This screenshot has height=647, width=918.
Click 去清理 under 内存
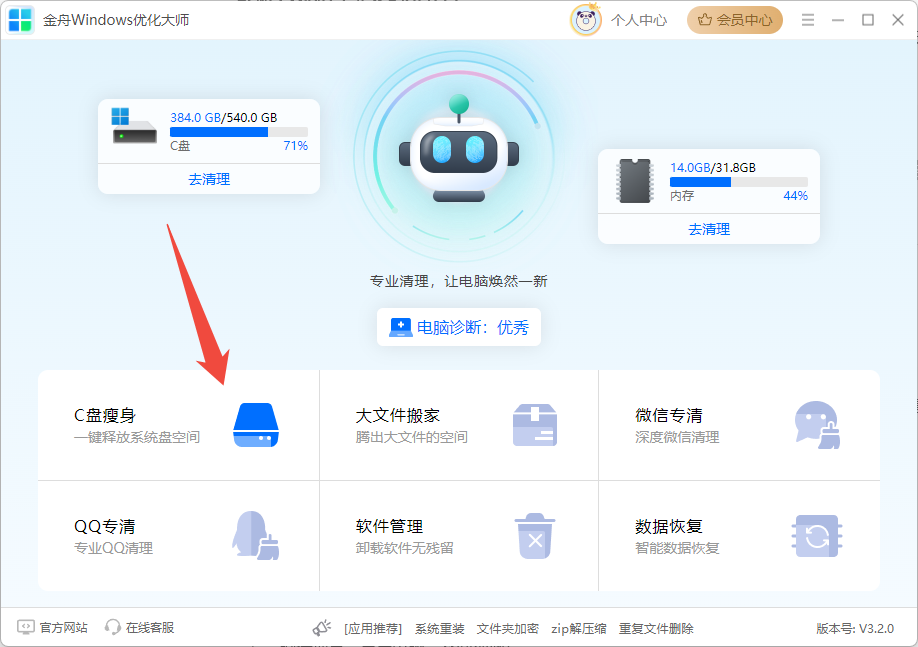pyautogui.click(x=709, y=229)
